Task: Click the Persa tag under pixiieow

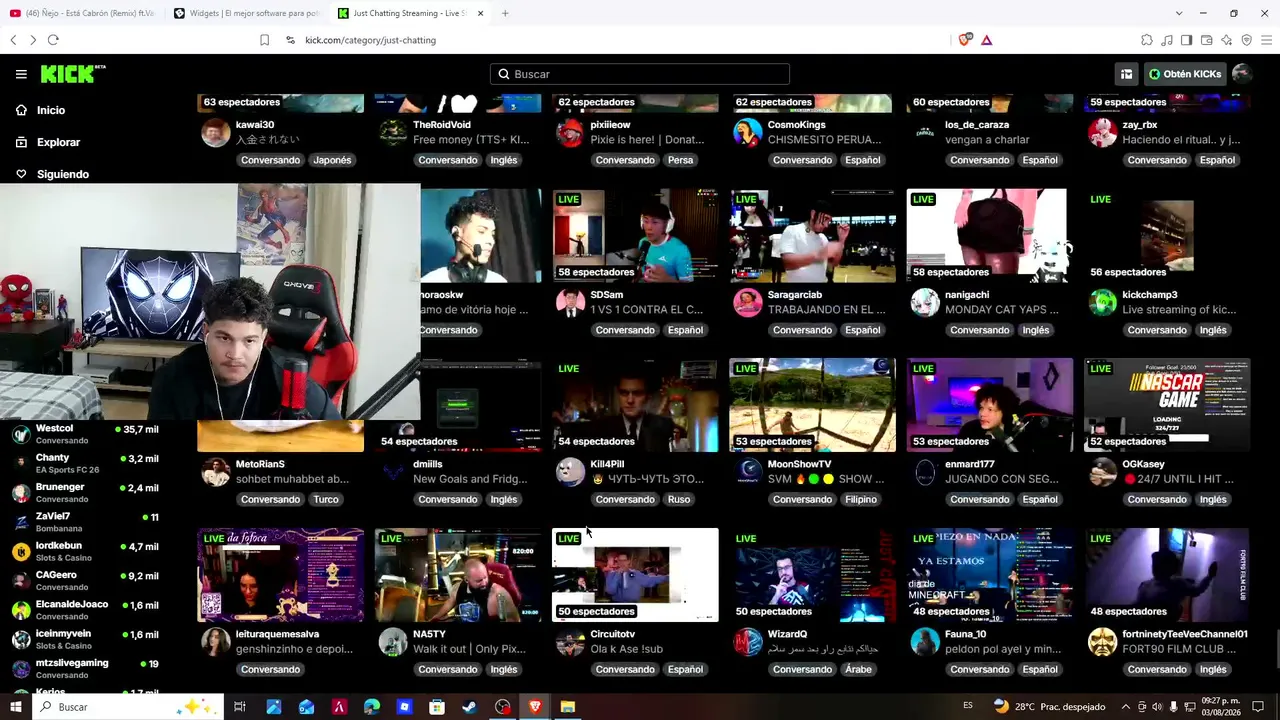Action: tap(680, 160)
